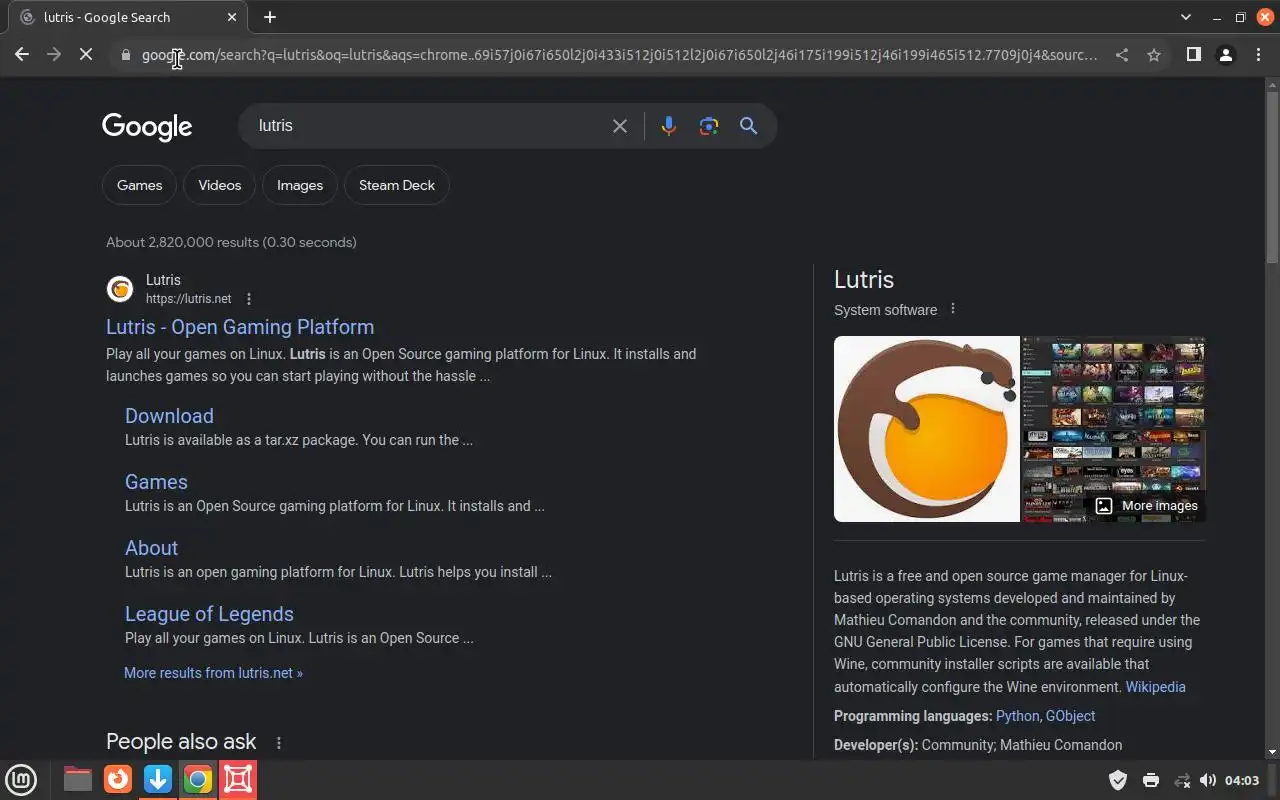The height and width of the screenshot is (800, 1280).
Task: Share this page icon in address bar
Action: tap(1122, 55)
